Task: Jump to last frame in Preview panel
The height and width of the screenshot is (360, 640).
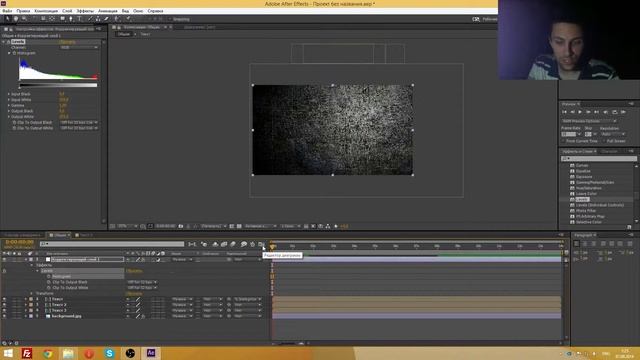Action: [x=596, y=112]
